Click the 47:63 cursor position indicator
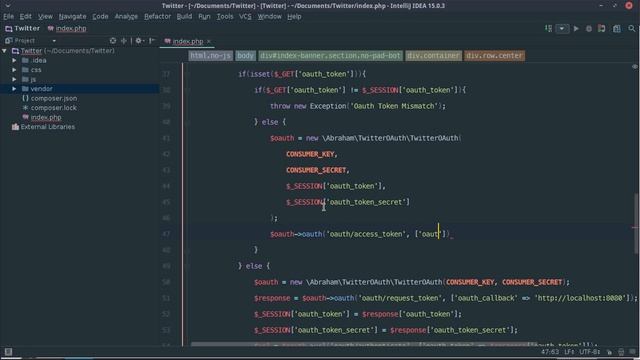Viewport: 640px width, 360px height. pos(550,352)
